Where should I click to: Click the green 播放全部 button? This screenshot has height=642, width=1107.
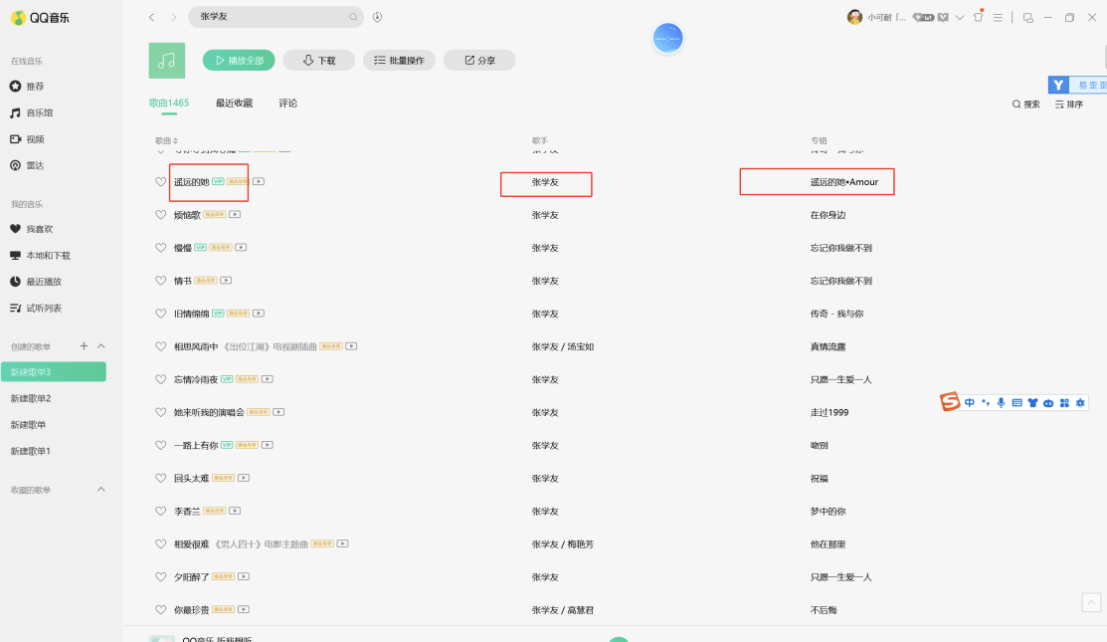[x=239, y=60]
